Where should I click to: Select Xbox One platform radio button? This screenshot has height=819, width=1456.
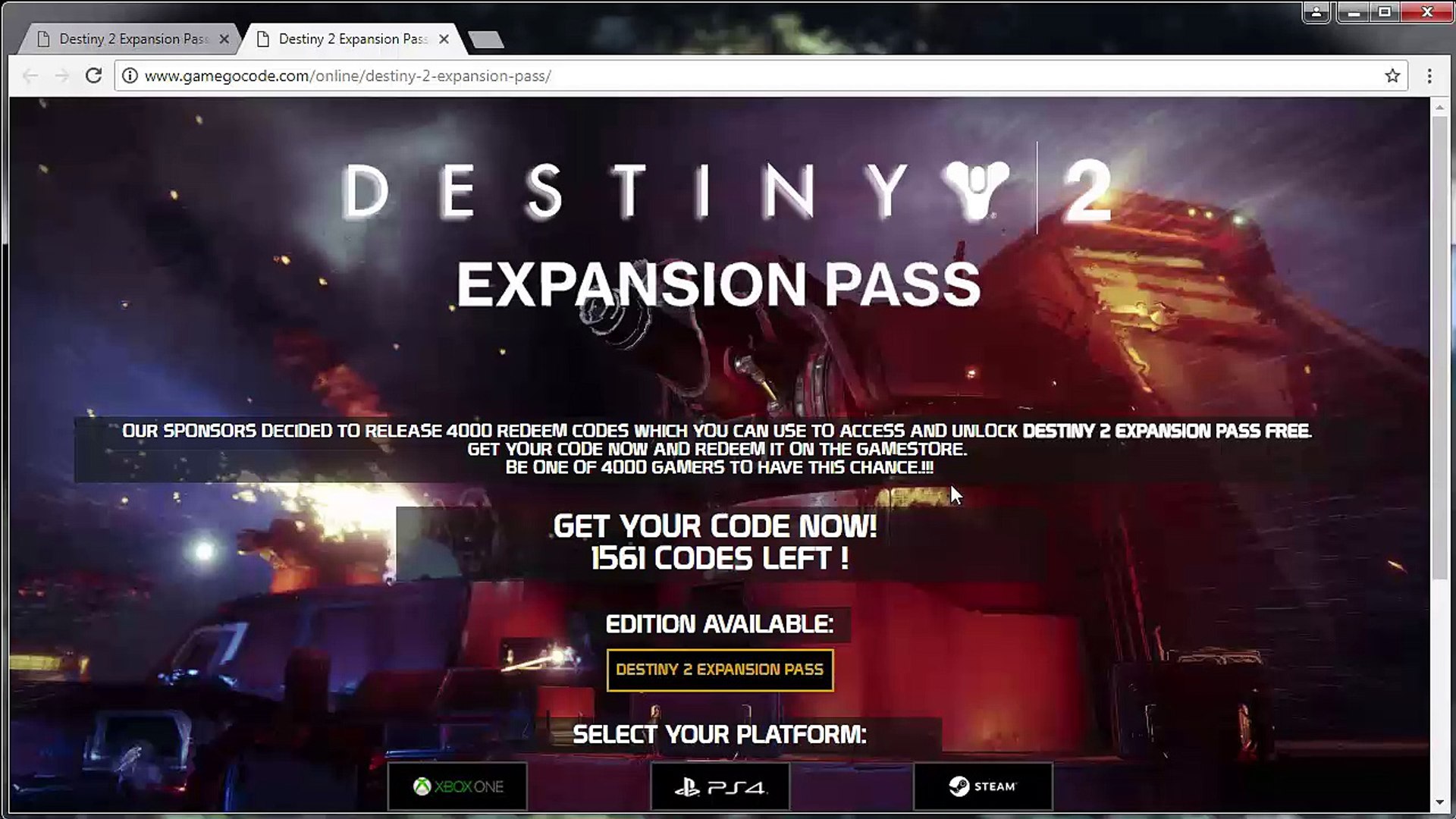pyautogui.click(x=457, y=786)
